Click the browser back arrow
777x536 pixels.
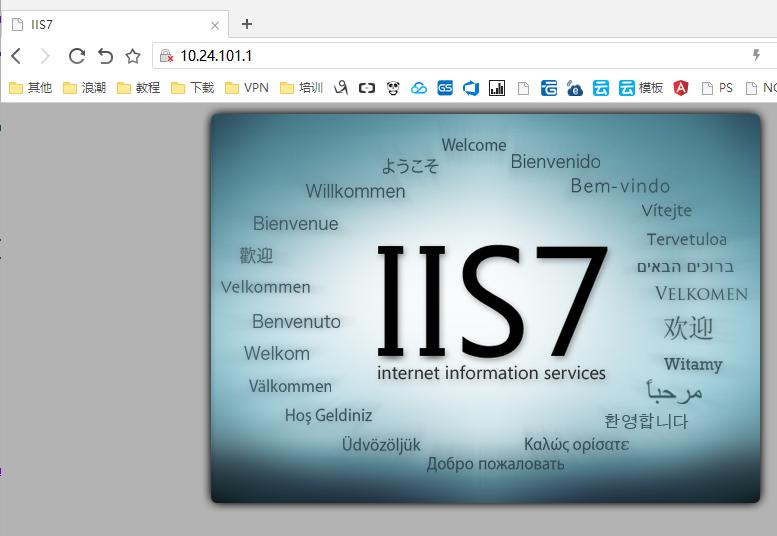(16, 56)
